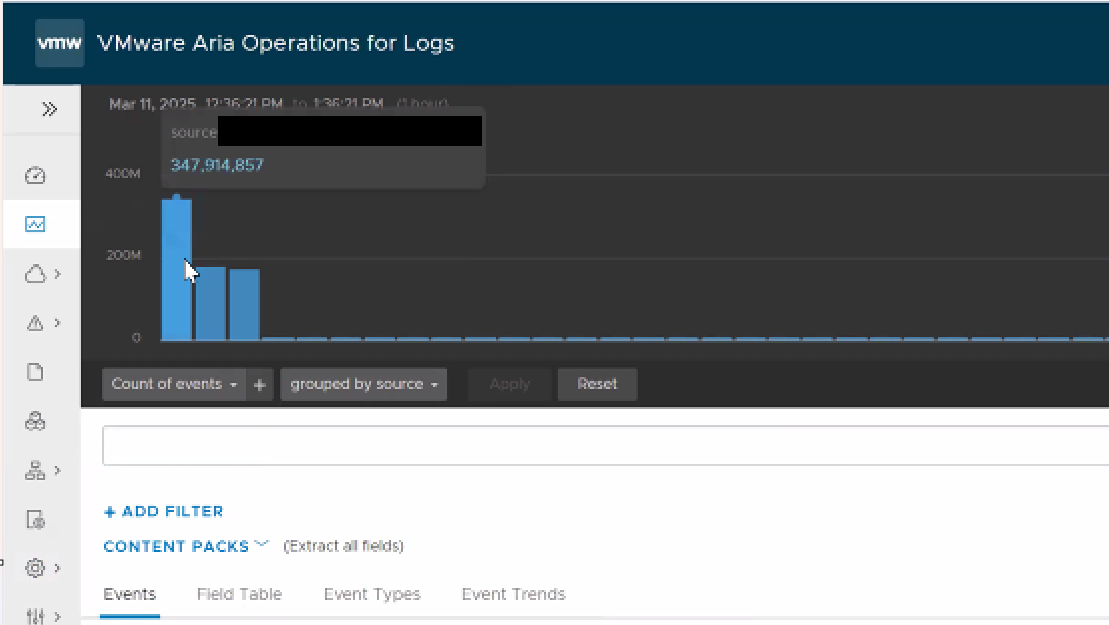Open the hierarchy nodes icon in sidebar
Image resolution: width=1109 pixels, height=625 pixels.
click(x=35, y=470)
